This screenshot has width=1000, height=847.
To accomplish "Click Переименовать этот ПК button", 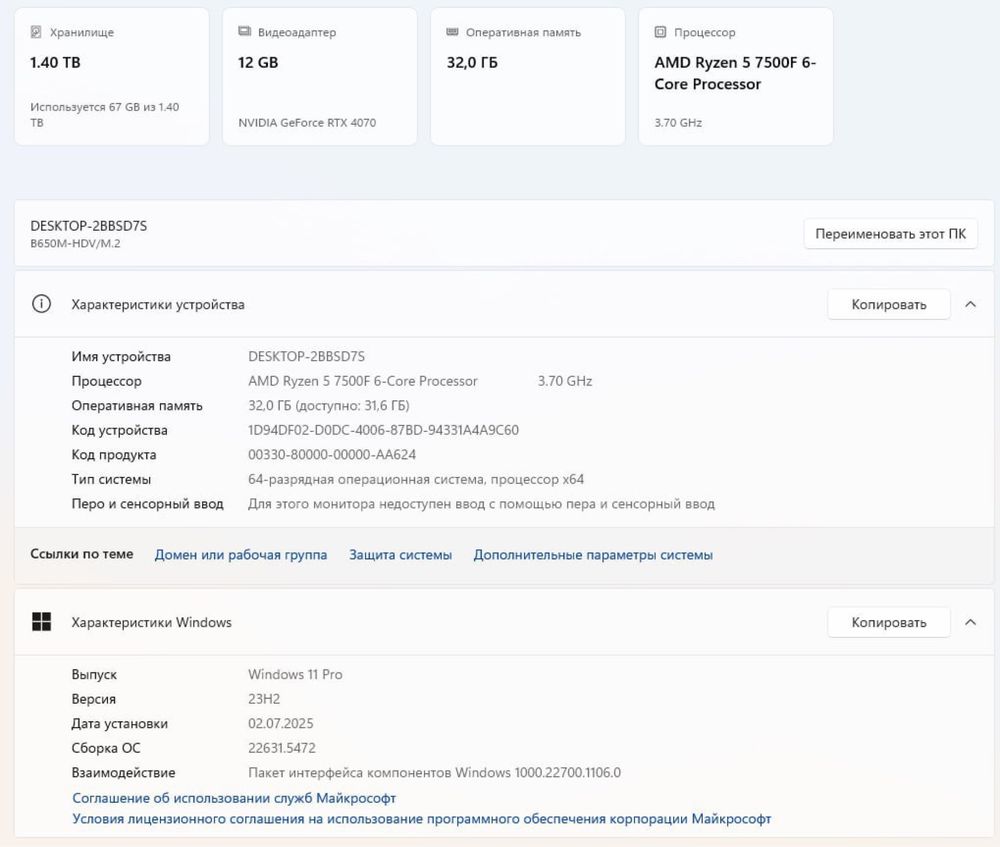I will [x=890, y=234].
